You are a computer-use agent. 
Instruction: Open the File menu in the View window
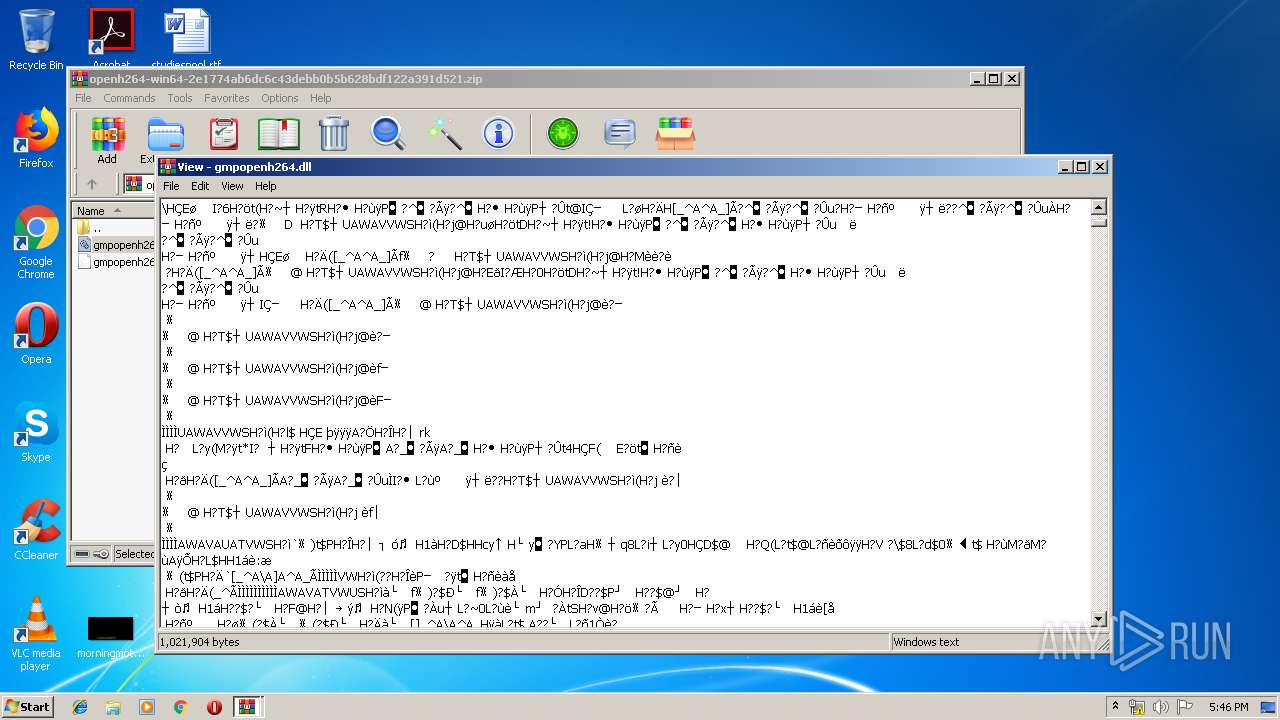click(171, 186)
